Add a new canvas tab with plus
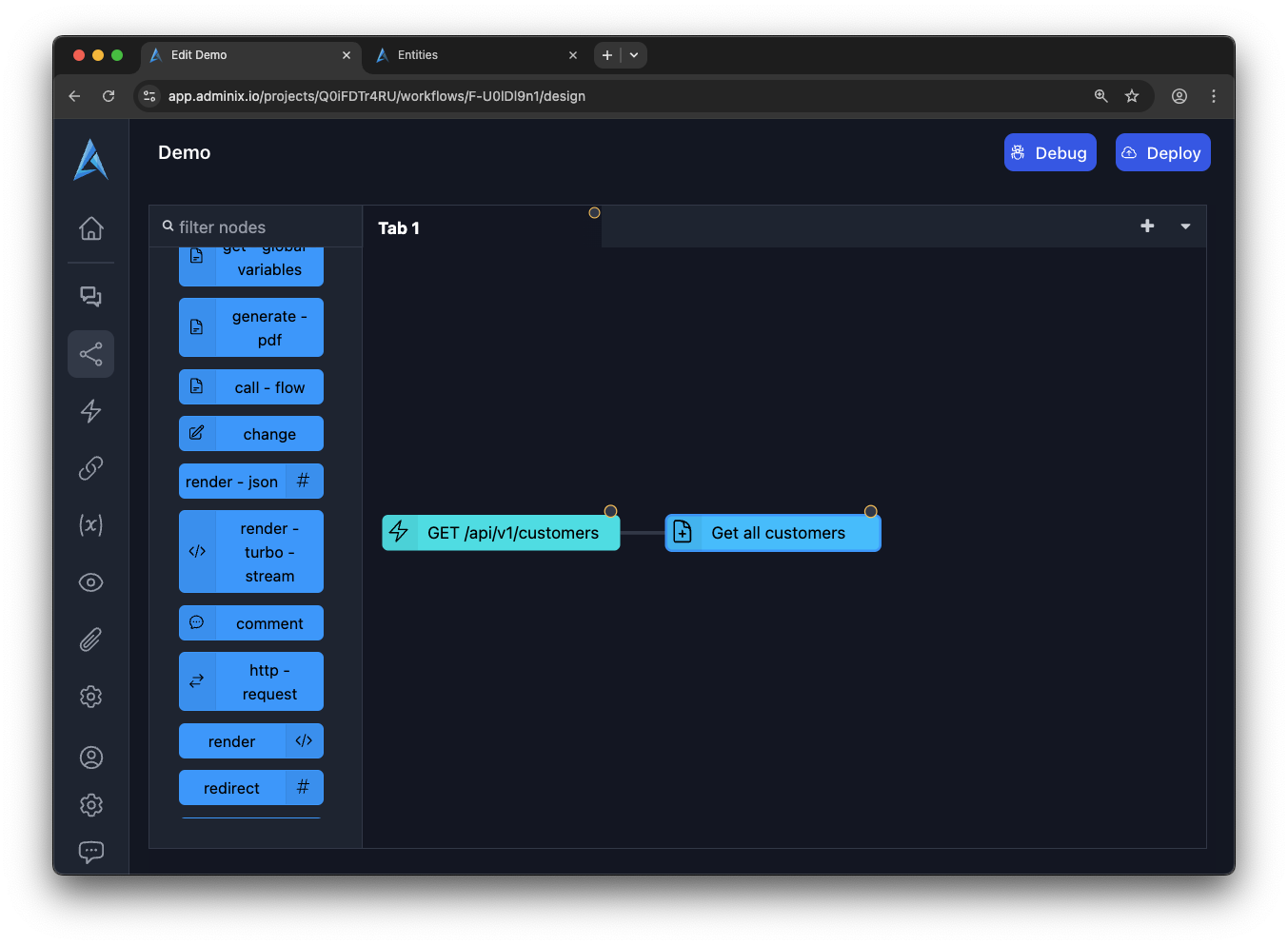The width and height of the screenshot is (1288, 945). point(1147,226)
